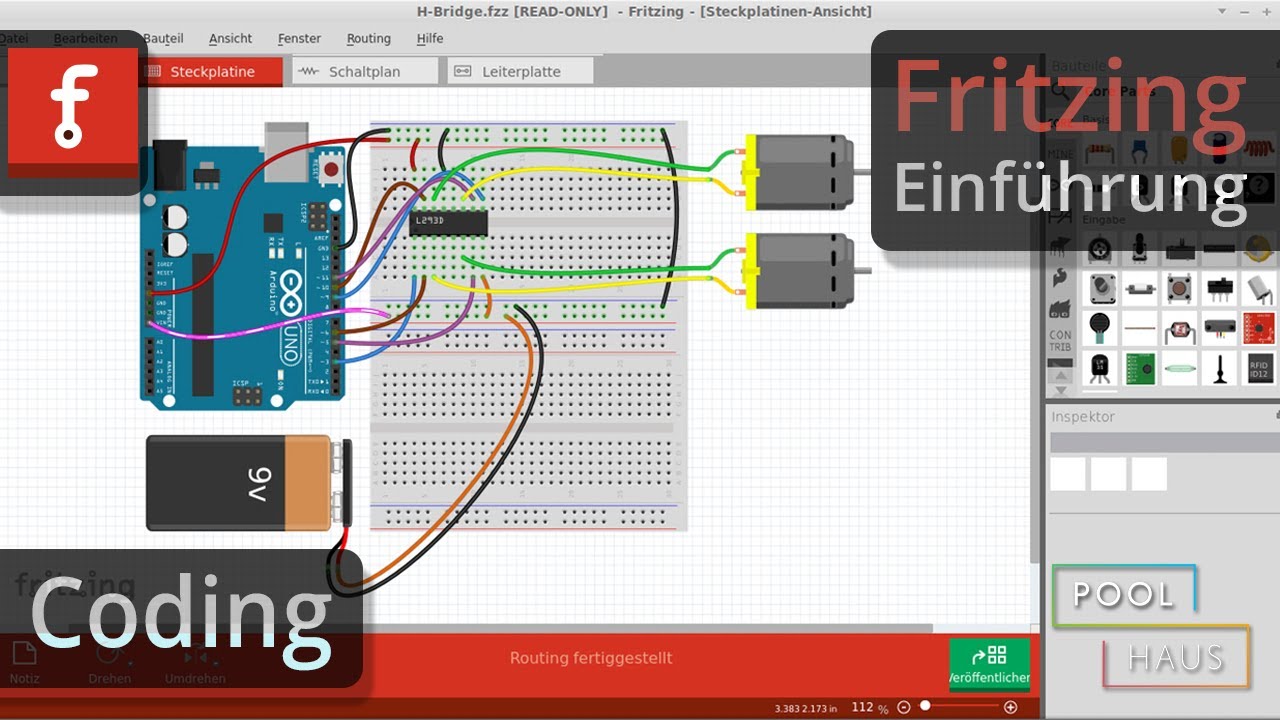Select the green glass reed switch part
1280x720 pixels.
(1179, 367)
